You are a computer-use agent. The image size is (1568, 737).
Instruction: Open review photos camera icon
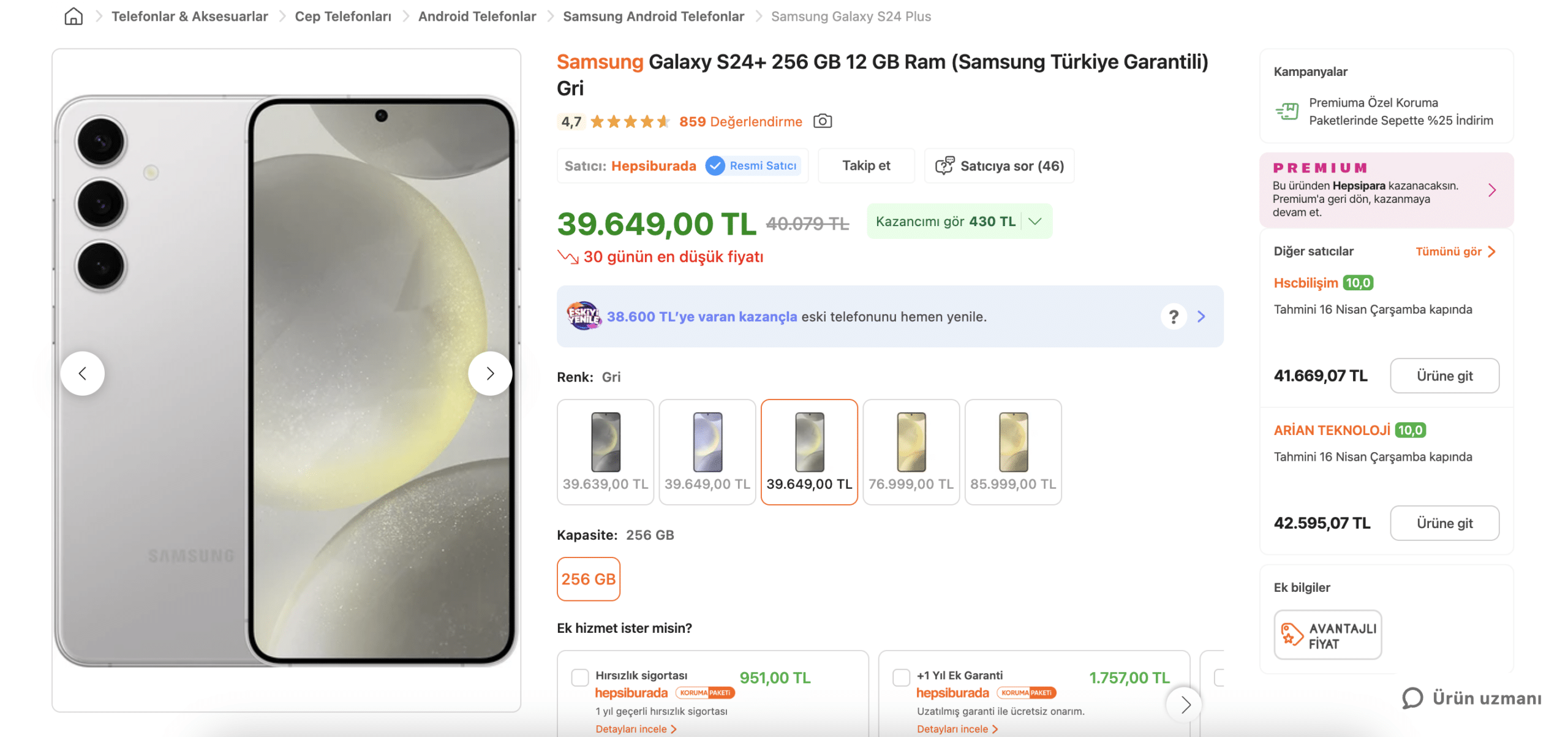click(x=822, y=121)
